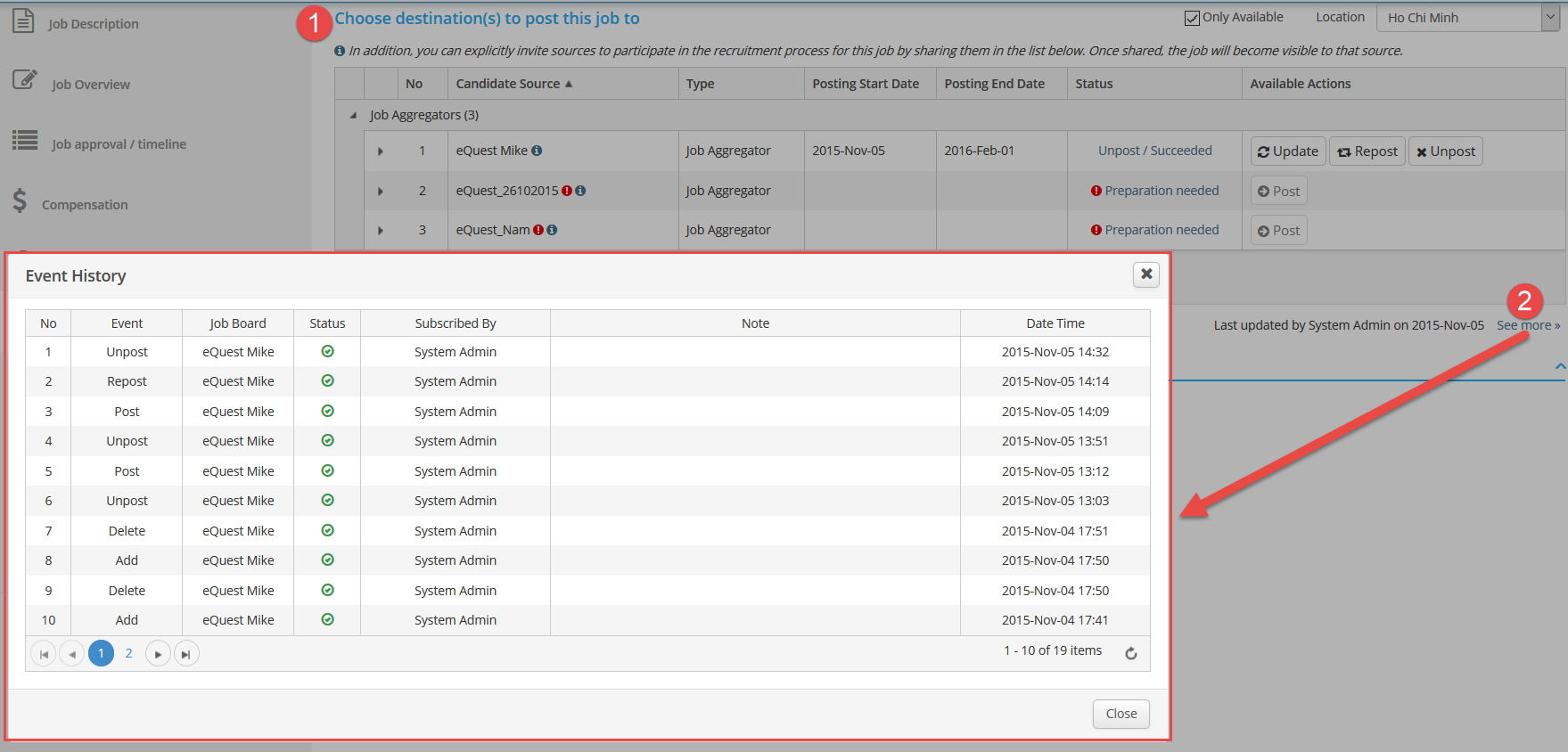
Task: Click the See more » link
Action: (x=1528, y=325)
